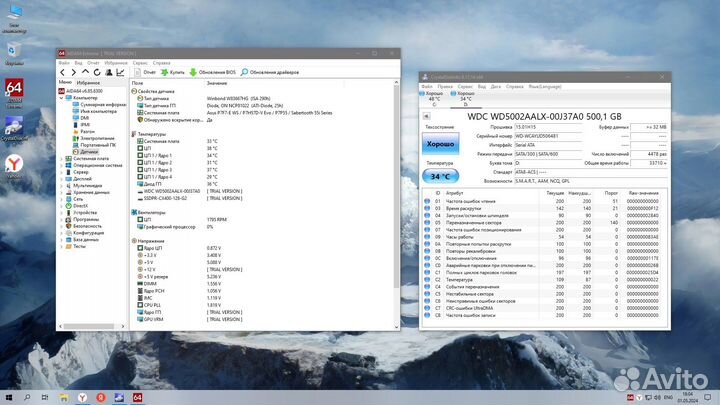Switch to Yandex browser in the taskbar
Viewport: 720px width, 405px height.
(82, 397)
